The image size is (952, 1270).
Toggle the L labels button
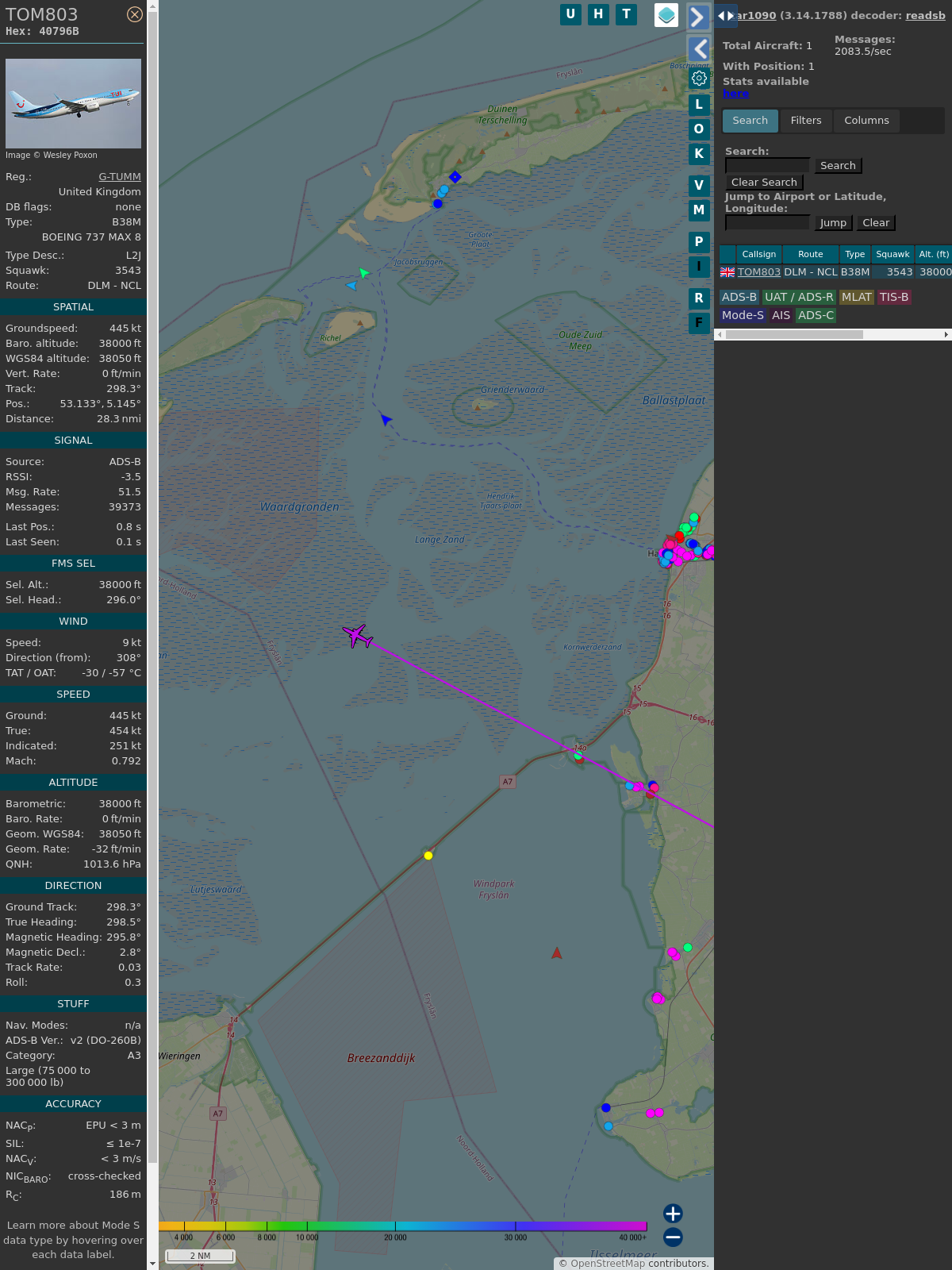click(699, 105)
